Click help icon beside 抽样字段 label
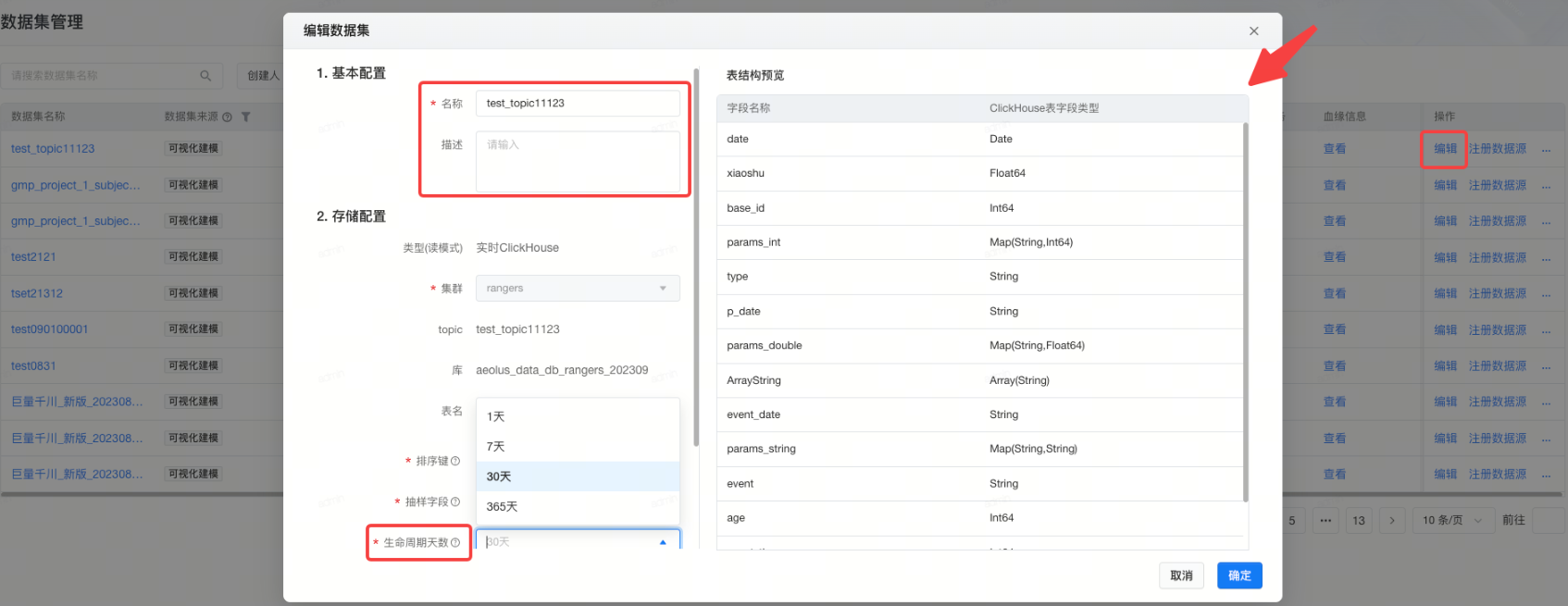The image size is (1568, 606). (x=455, y=501)
